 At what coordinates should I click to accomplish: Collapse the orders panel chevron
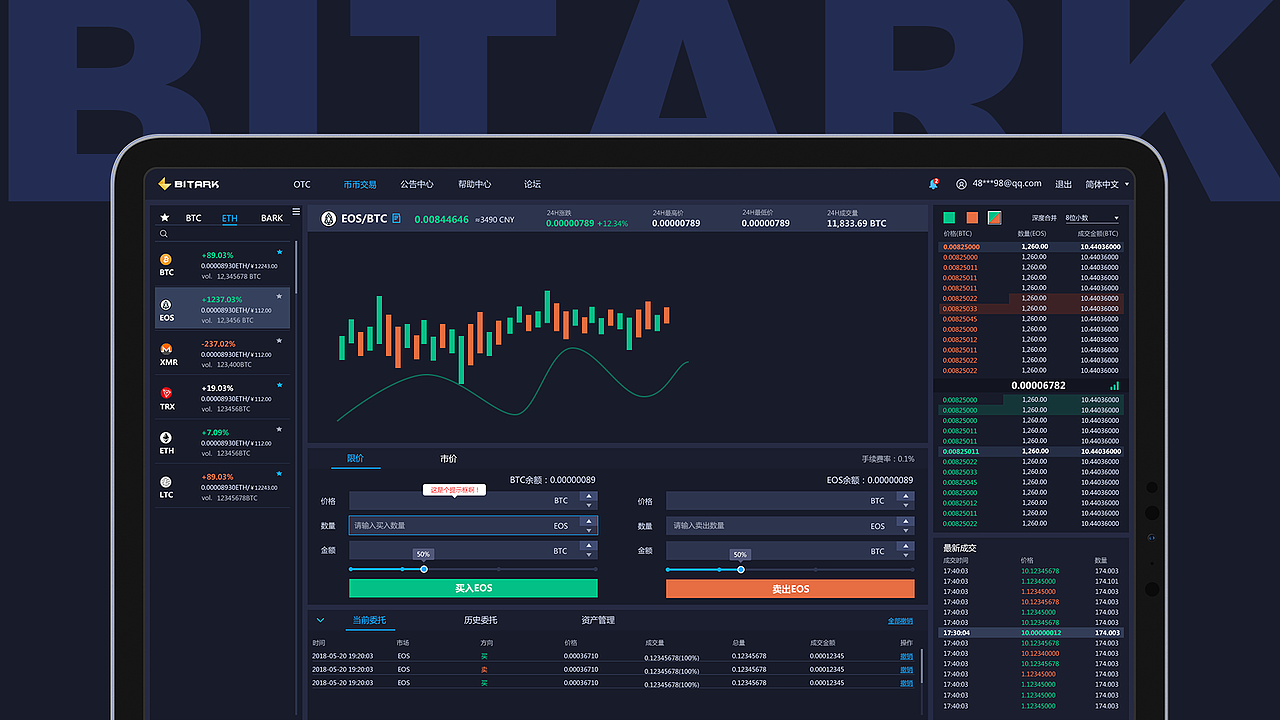click(320, 621)
